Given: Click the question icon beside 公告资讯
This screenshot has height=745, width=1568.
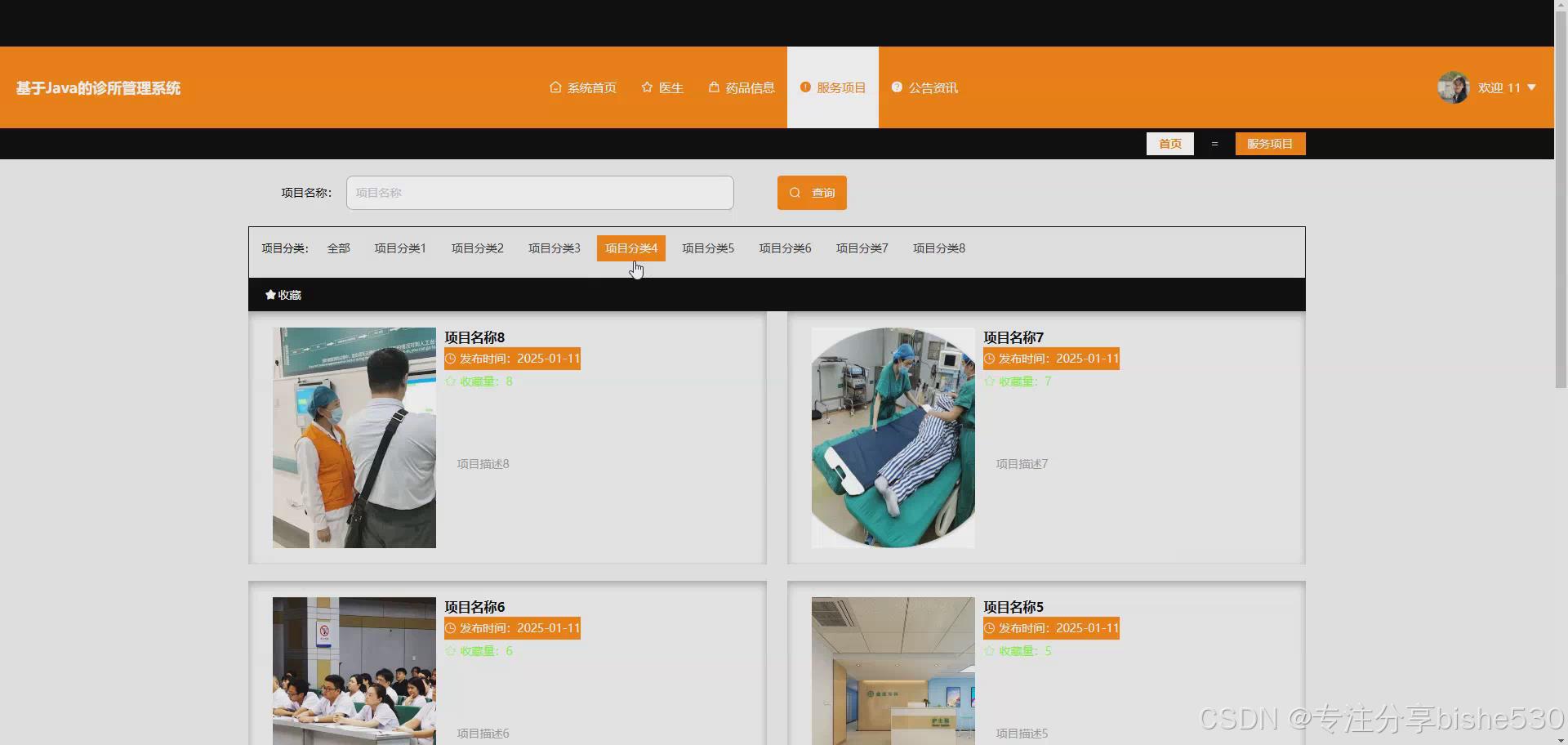Looking at the screenshot, I should click(x=897, y=87).
